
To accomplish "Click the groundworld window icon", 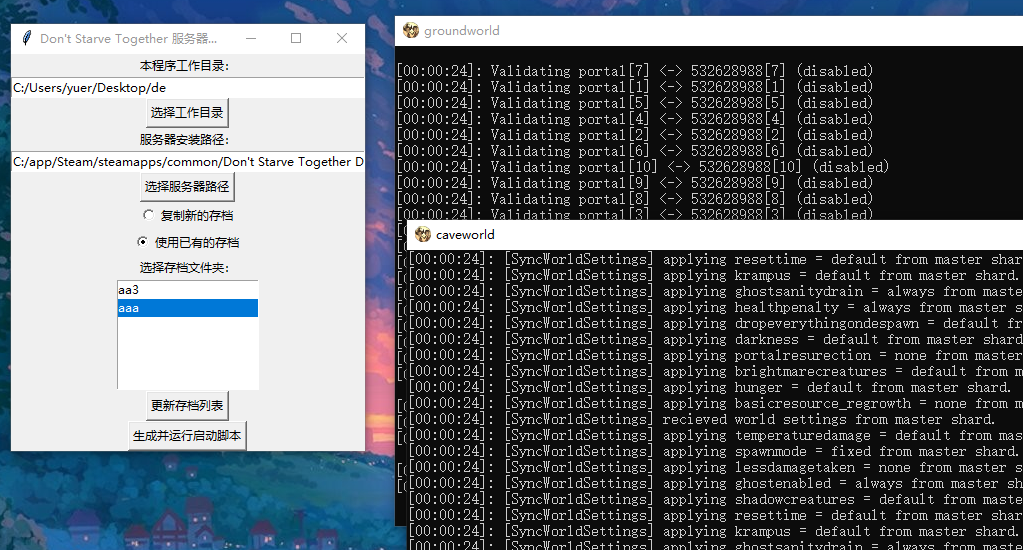I will pyautogui.click(x=410, y=30).
